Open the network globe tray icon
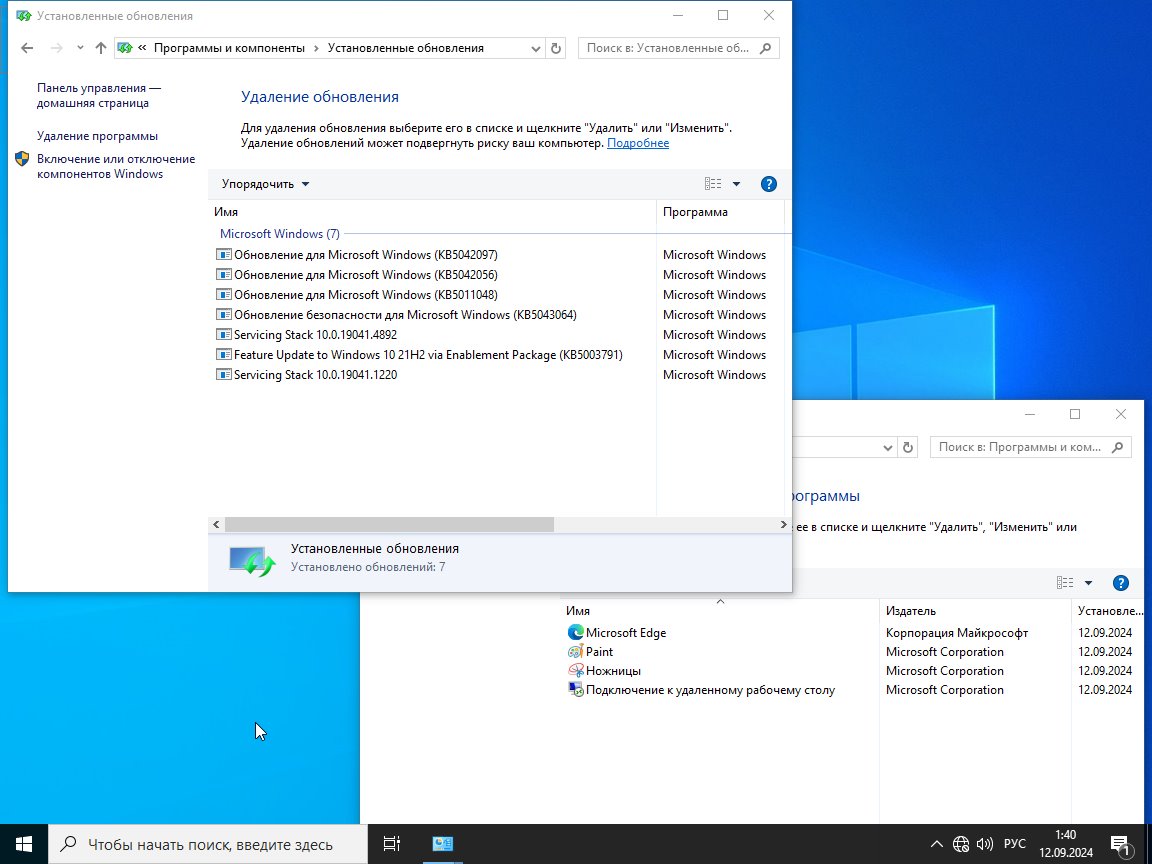Viewport: 1152px width, 864px height. (961, 844)
